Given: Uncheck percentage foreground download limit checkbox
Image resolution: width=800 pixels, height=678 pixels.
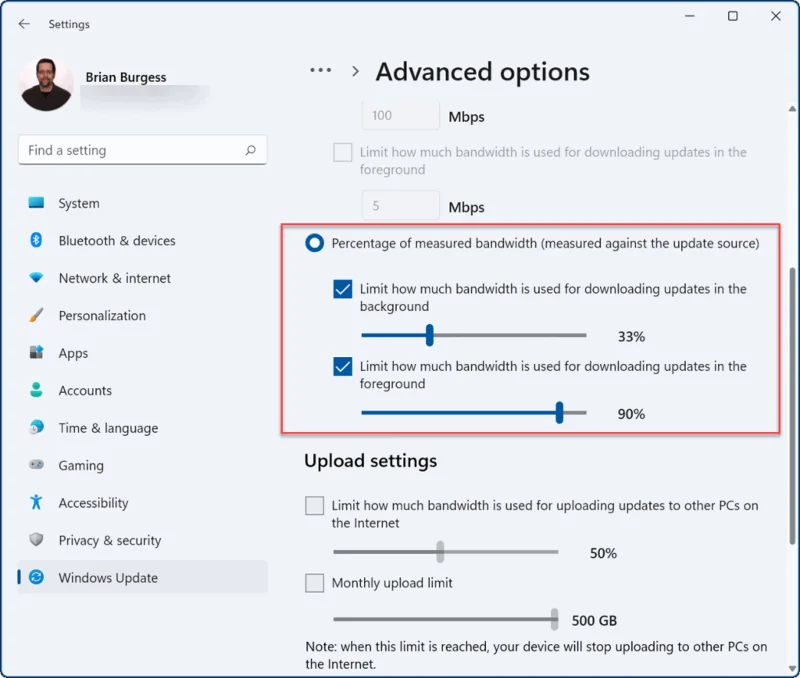Looking at the screenshot, I should [x=342, y=366].
